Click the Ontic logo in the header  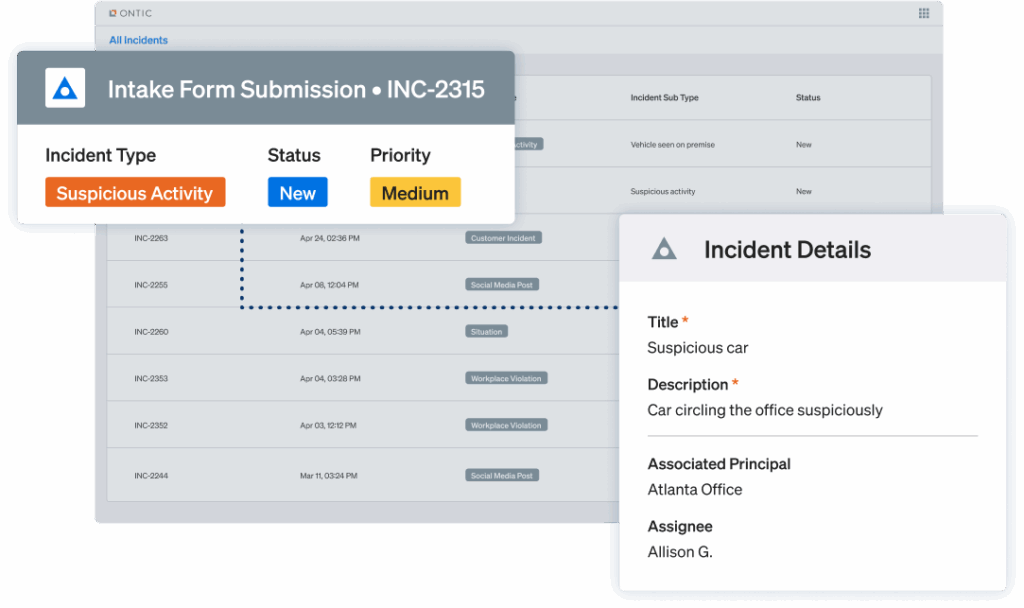(x=131, y=13)
